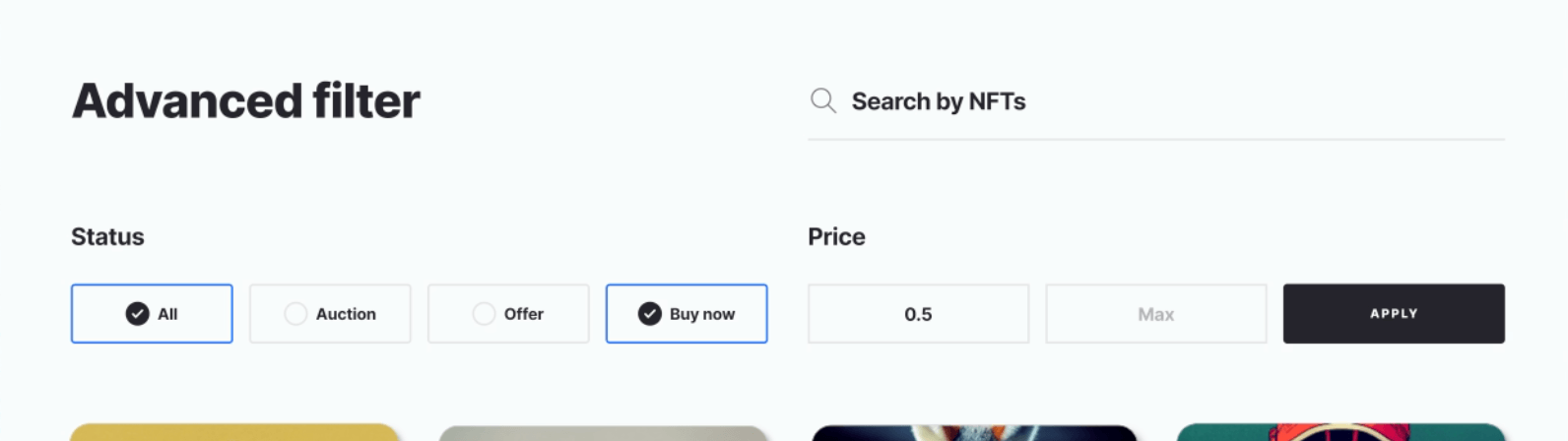Click the checkmark circle beside All
The image size is (1568, 441).
137,314
